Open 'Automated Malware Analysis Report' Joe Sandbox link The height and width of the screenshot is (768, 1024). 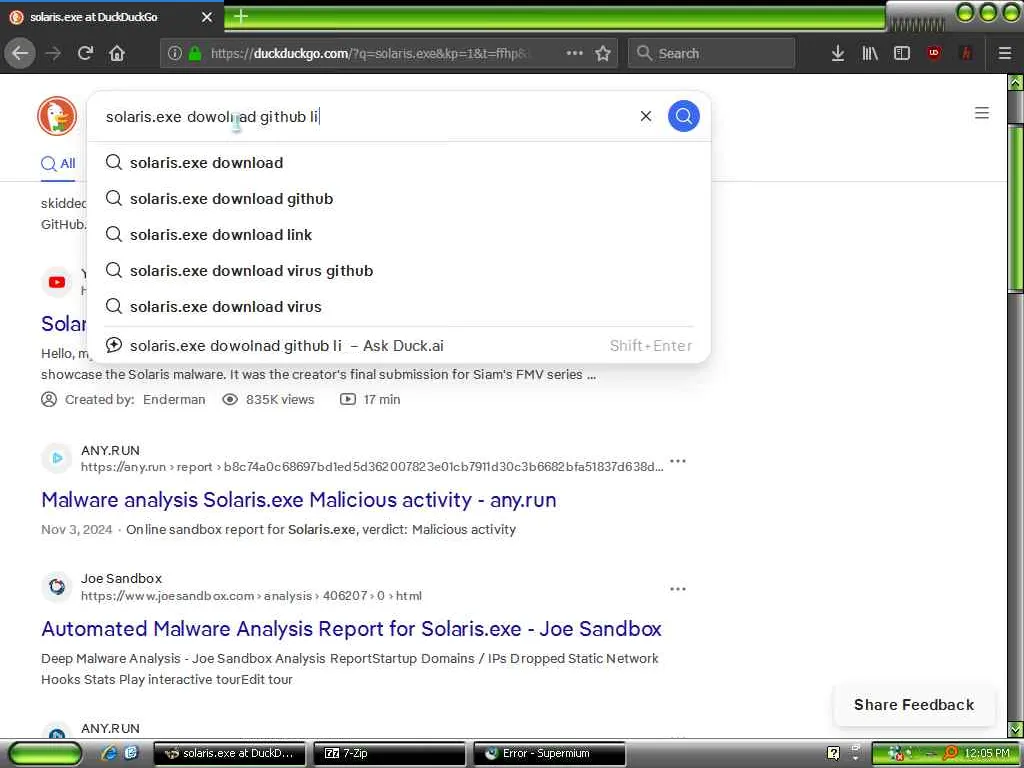click(x=351, y=628)
